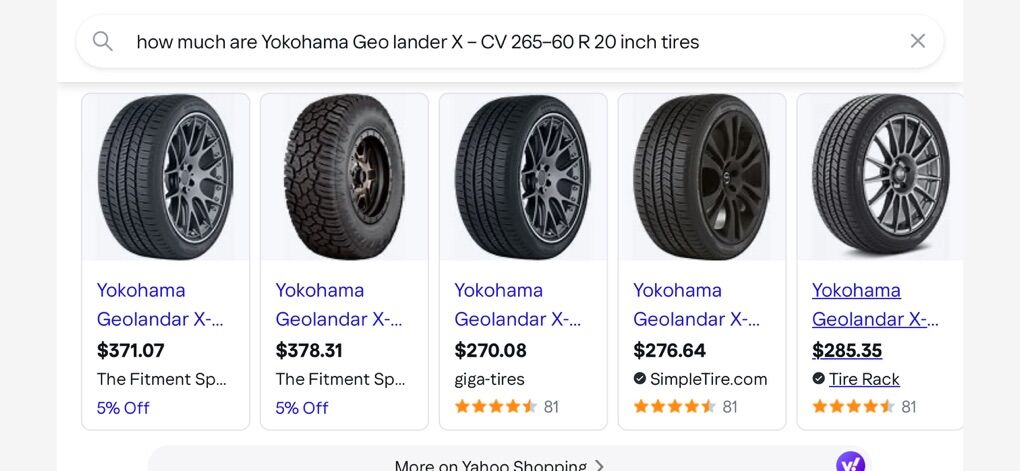Click the $285.35 price link

tap(847, 350)
